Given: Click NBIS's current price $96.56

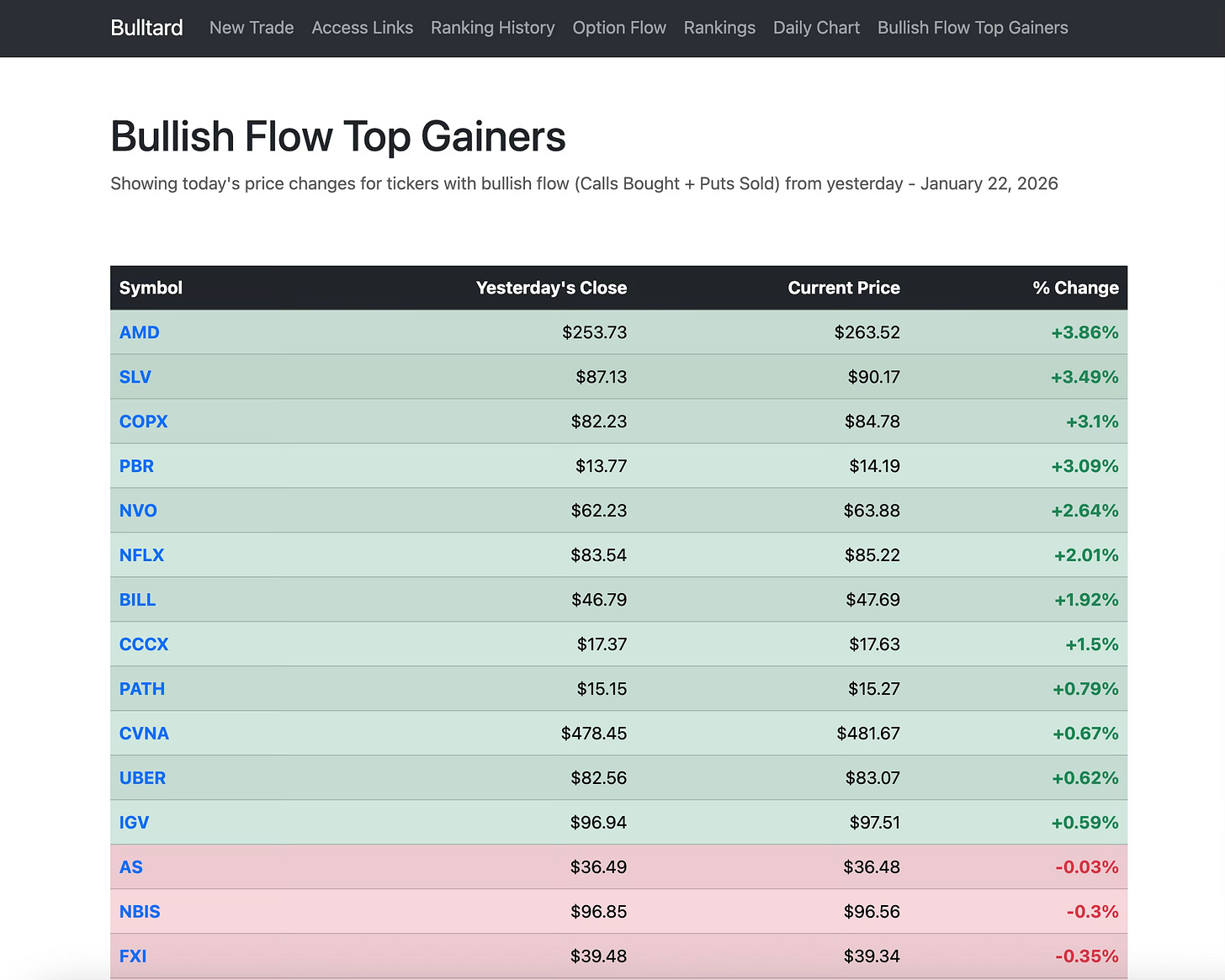Looking at the screenshot, I should click(872, 912).
